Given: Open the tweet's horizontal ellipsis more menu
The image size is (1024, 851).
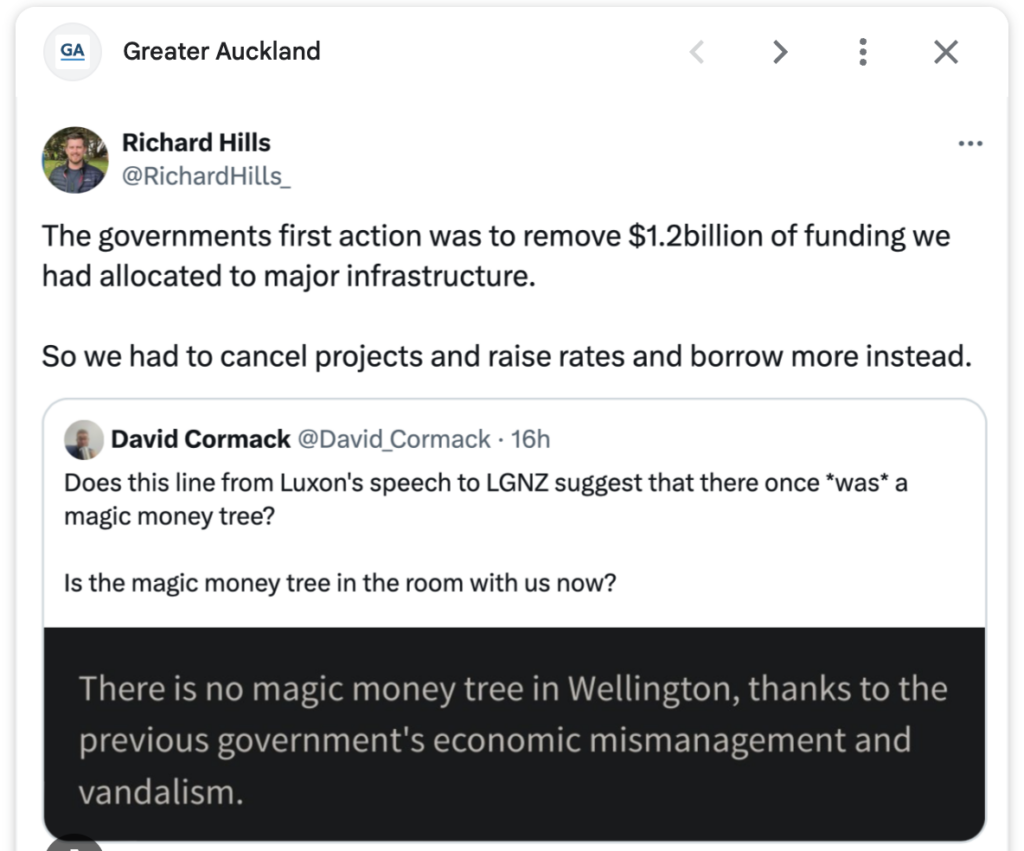Looking at the screenshot, I should [x=970, y=144].
